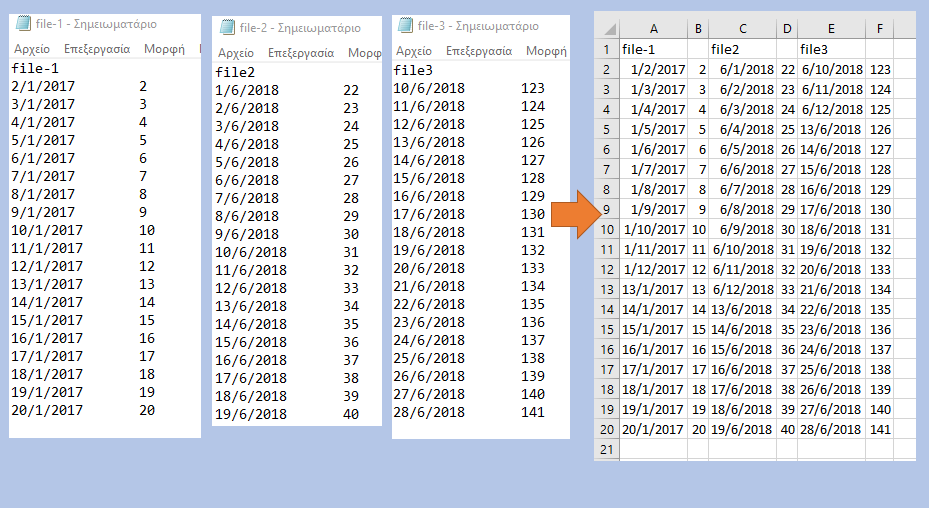Click 10/1/2017 line in file-1 Notepad
Image resolution: width=929 pixels, height=508 pixels.
[47, 231]
